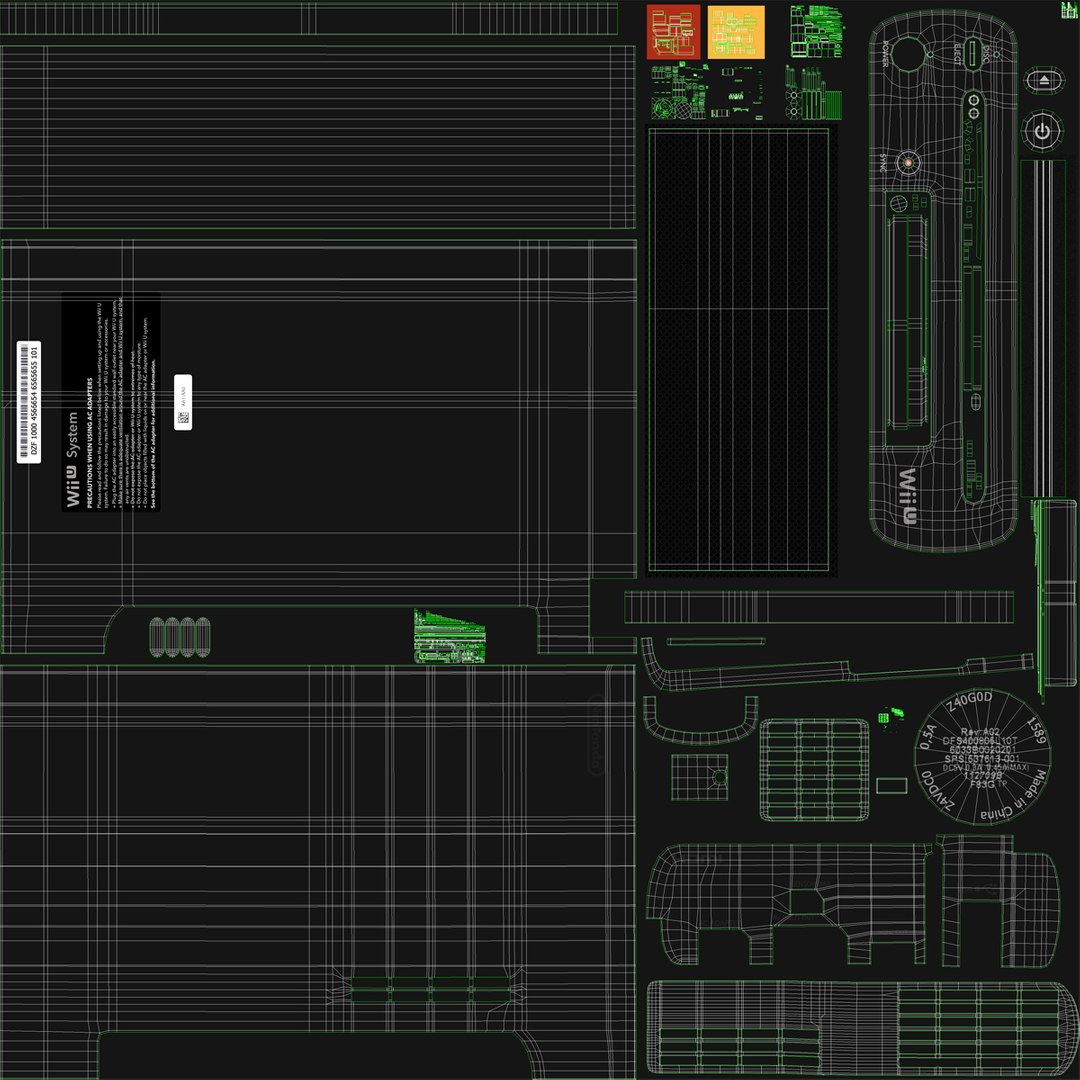1080x1080 pixels.
Task: Click the Rev: A02 text on round label
Action: click(x=979, y=731)
